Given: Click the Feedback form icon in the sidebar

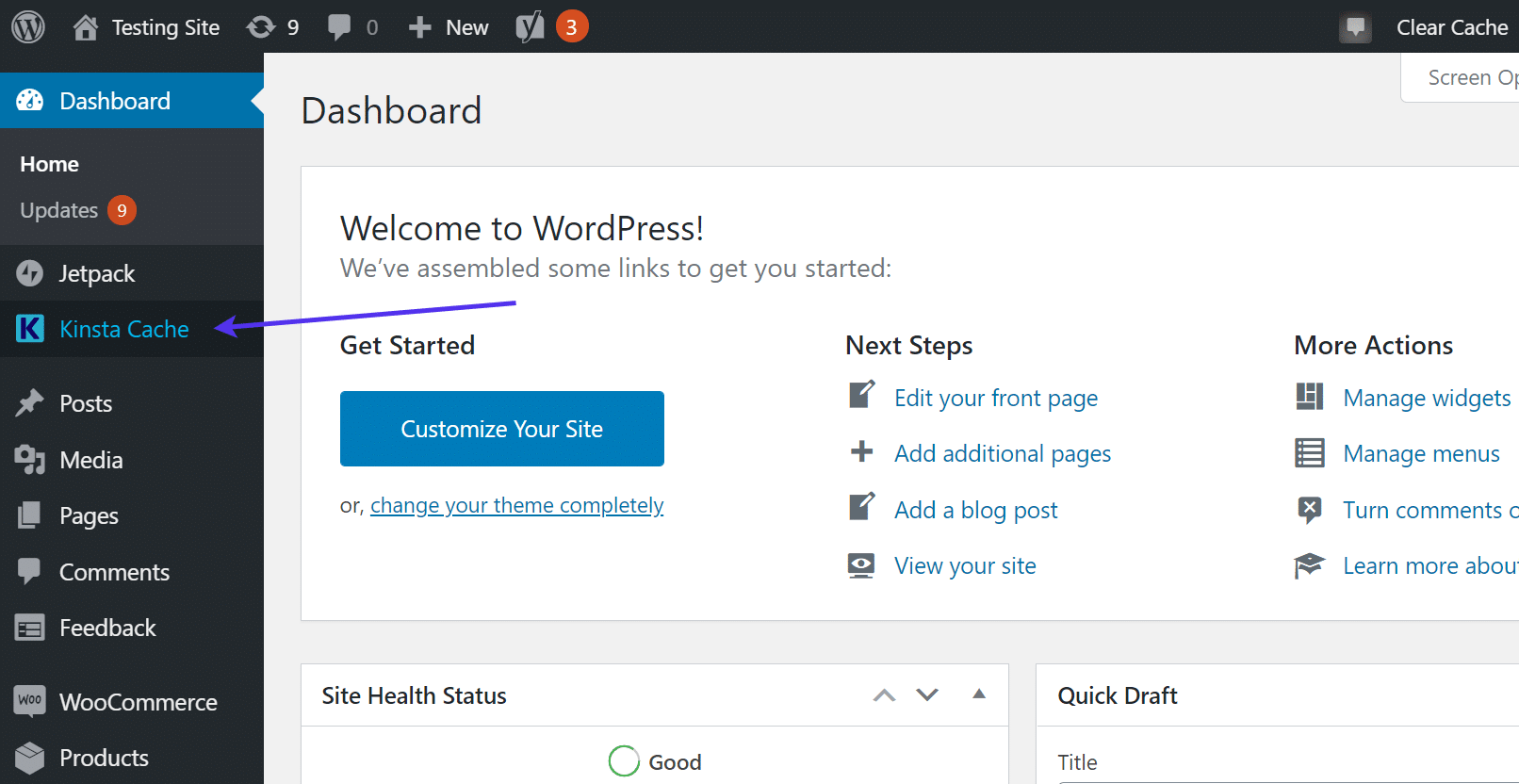Looking at the screenshot, I should coord(30,628).
